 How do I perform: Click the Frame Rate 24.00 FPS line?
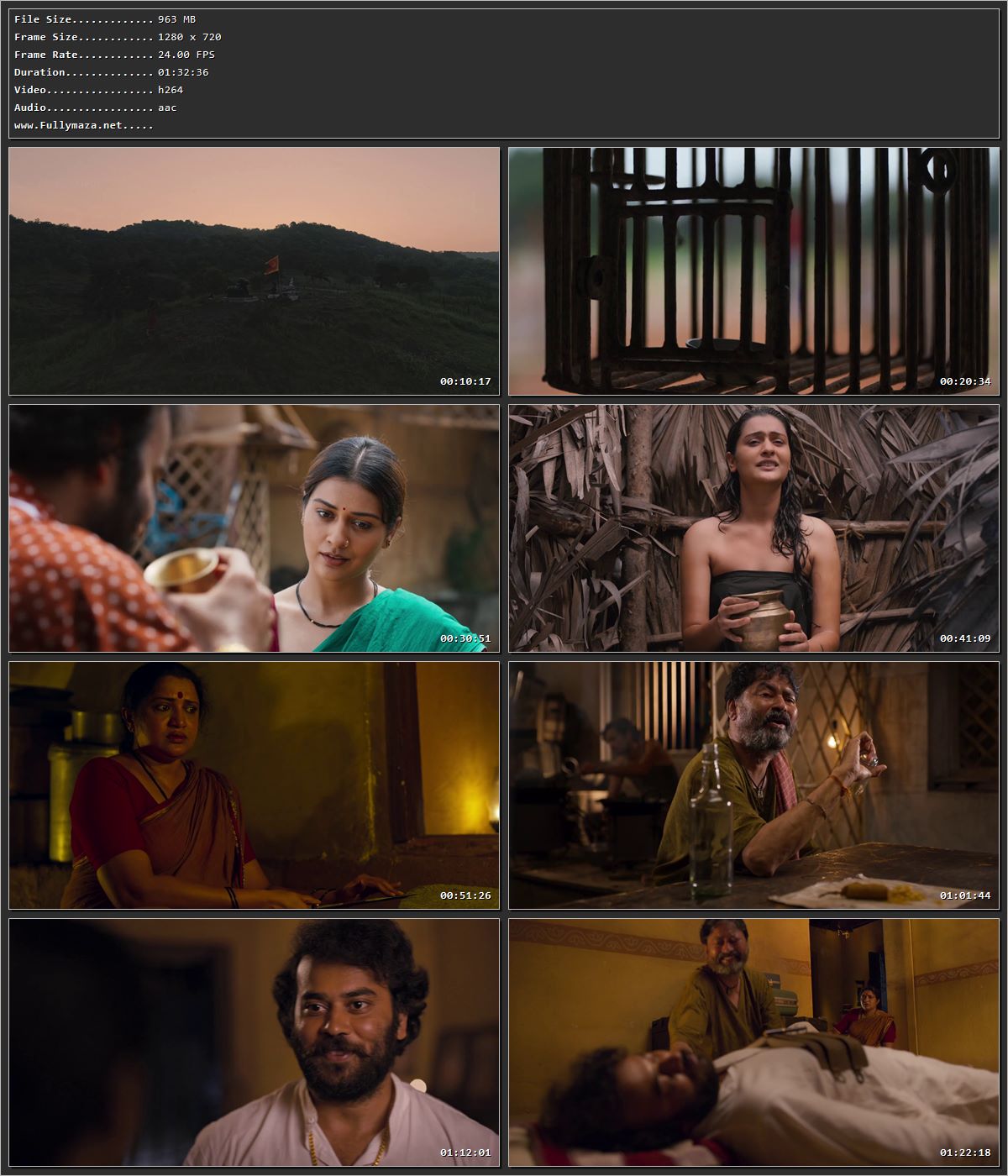(x=114, y=55)
